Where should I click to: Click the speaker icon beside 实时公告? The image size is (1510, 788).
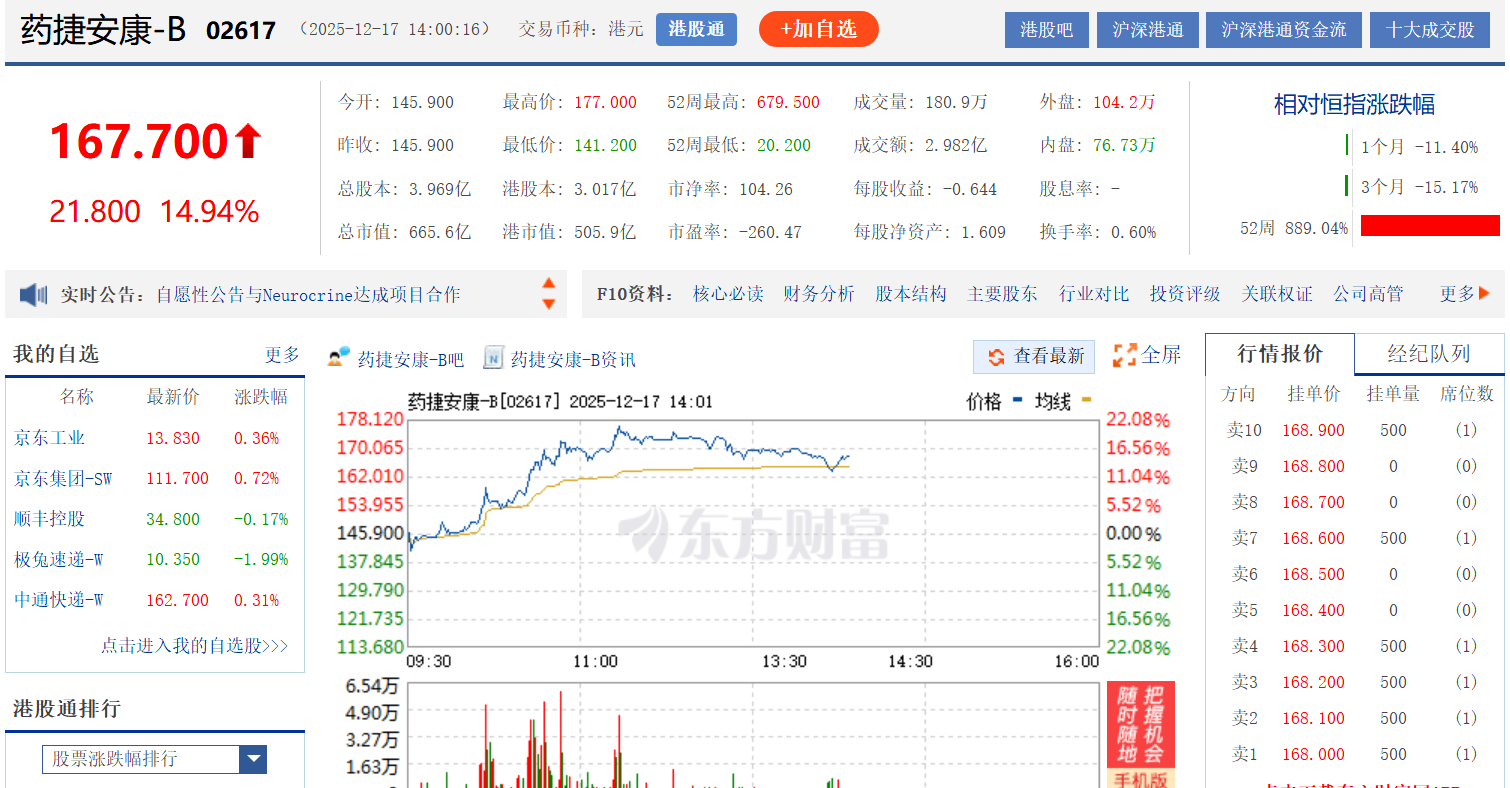point(34,294)
